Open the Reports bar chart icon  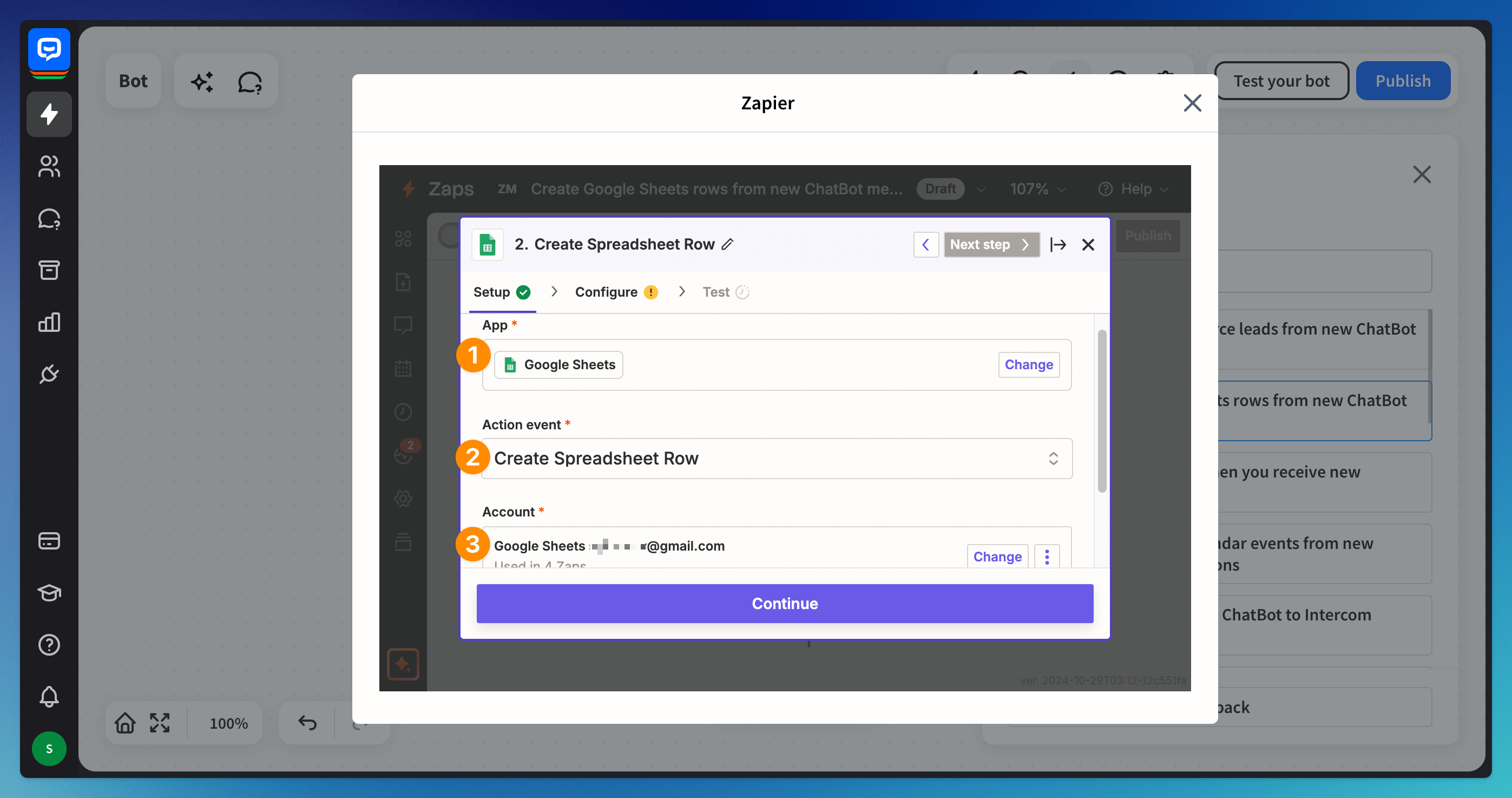click(49, 322)
